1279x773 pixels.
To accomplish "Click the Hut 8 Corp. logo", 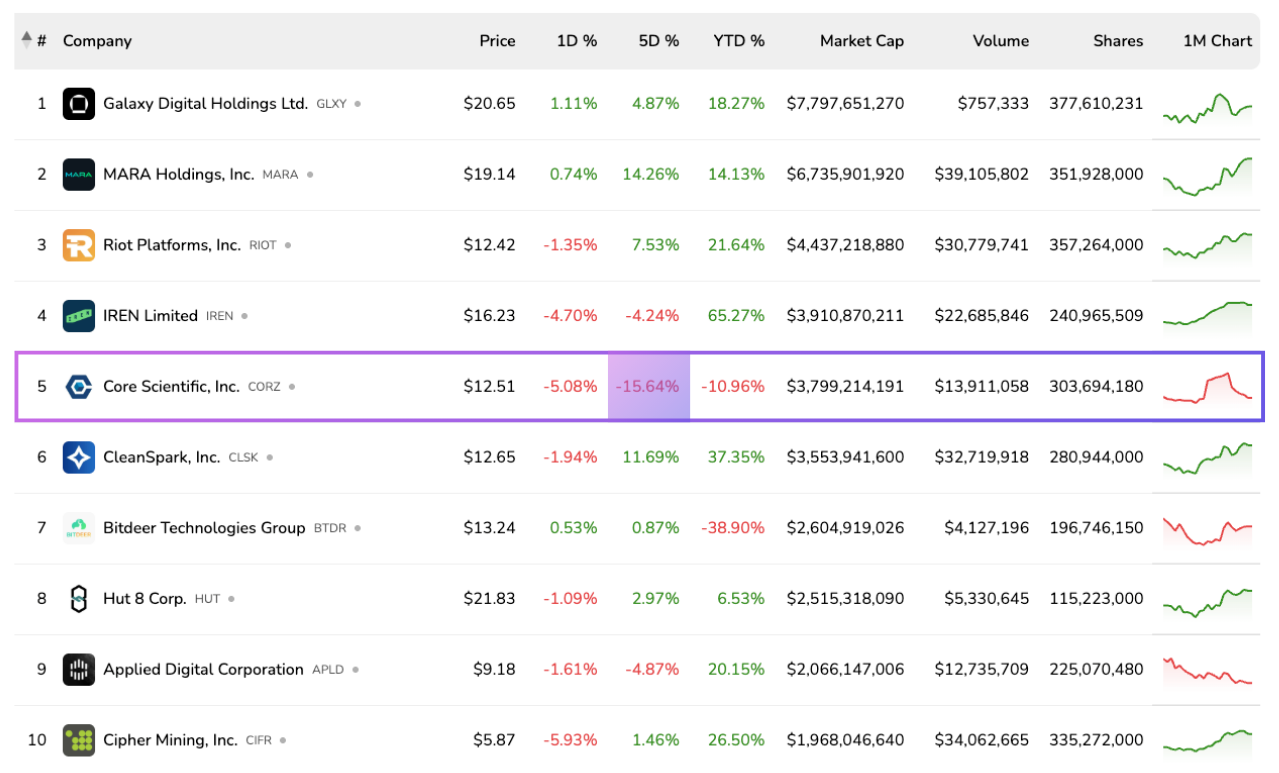I will [x=79, y=599].
